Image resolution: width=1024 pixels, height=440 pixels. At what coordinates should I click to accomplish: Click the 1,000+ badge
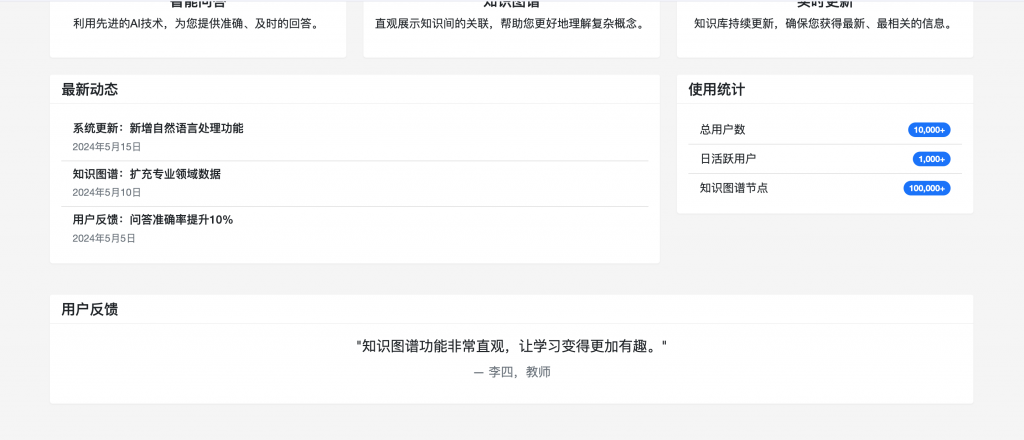(931, 159)
